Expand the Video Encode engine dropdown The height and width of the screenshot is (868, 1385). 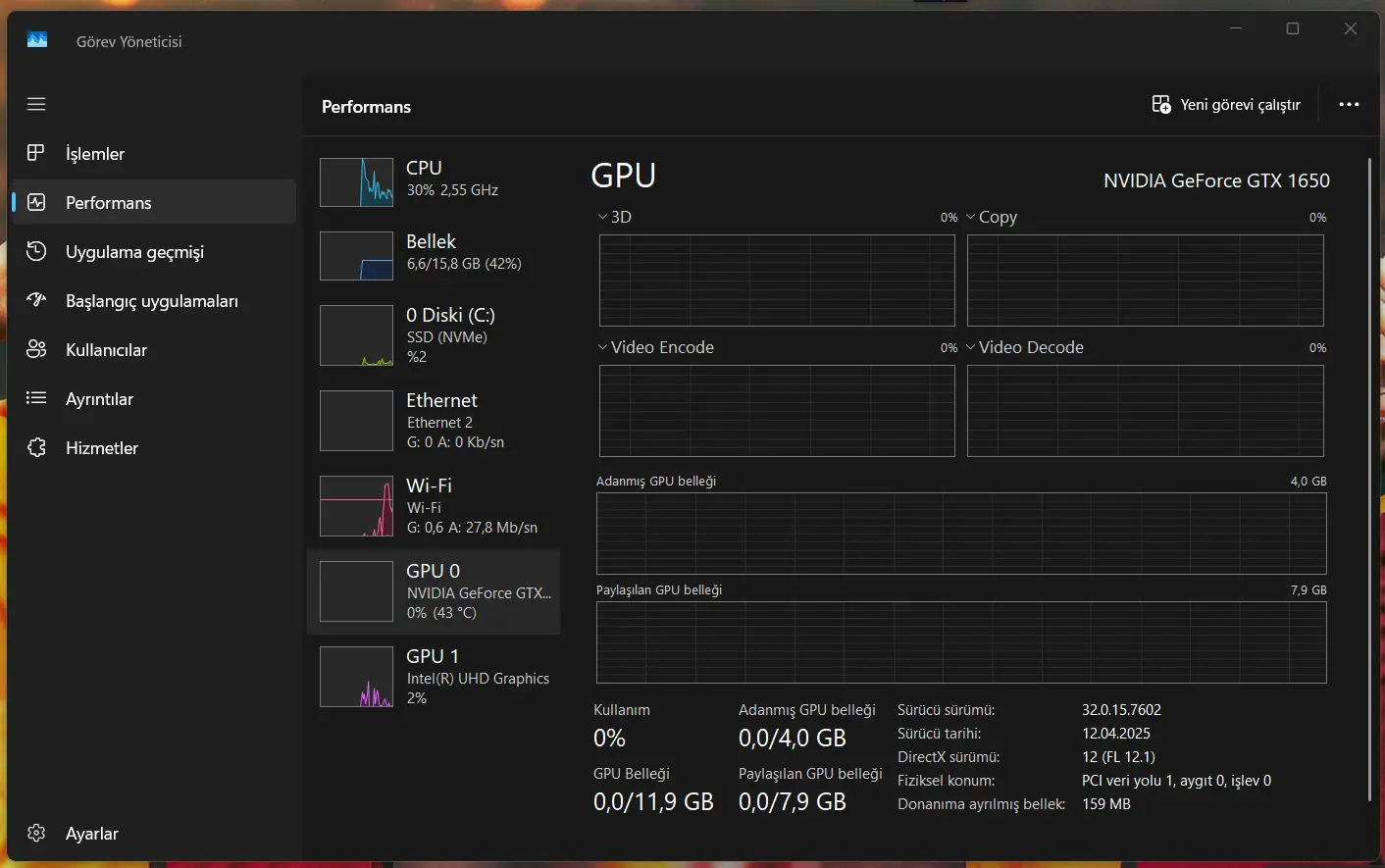602,347
